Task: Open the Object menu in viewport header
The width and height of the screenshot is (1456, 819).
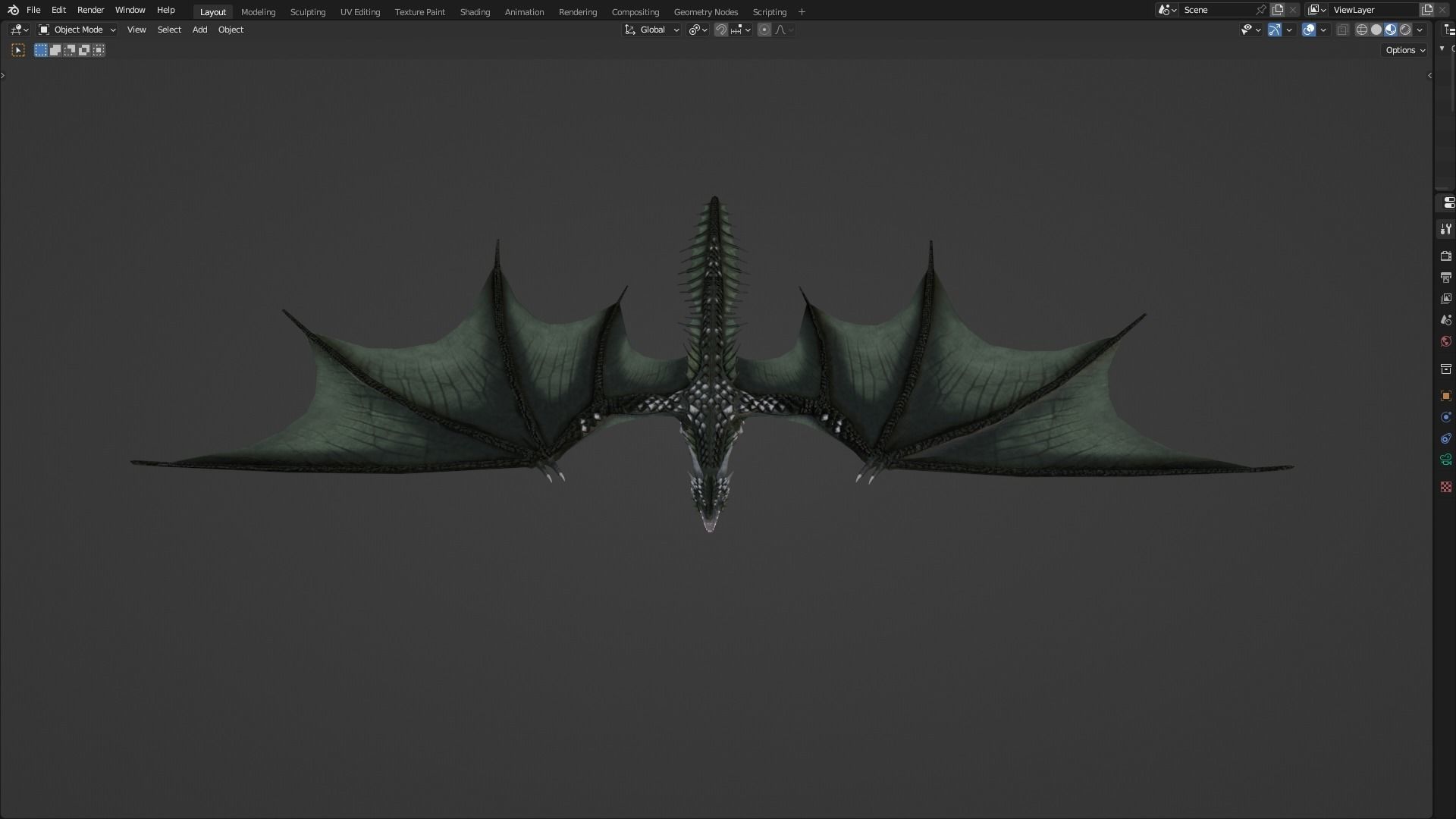Action: [231, 30]
